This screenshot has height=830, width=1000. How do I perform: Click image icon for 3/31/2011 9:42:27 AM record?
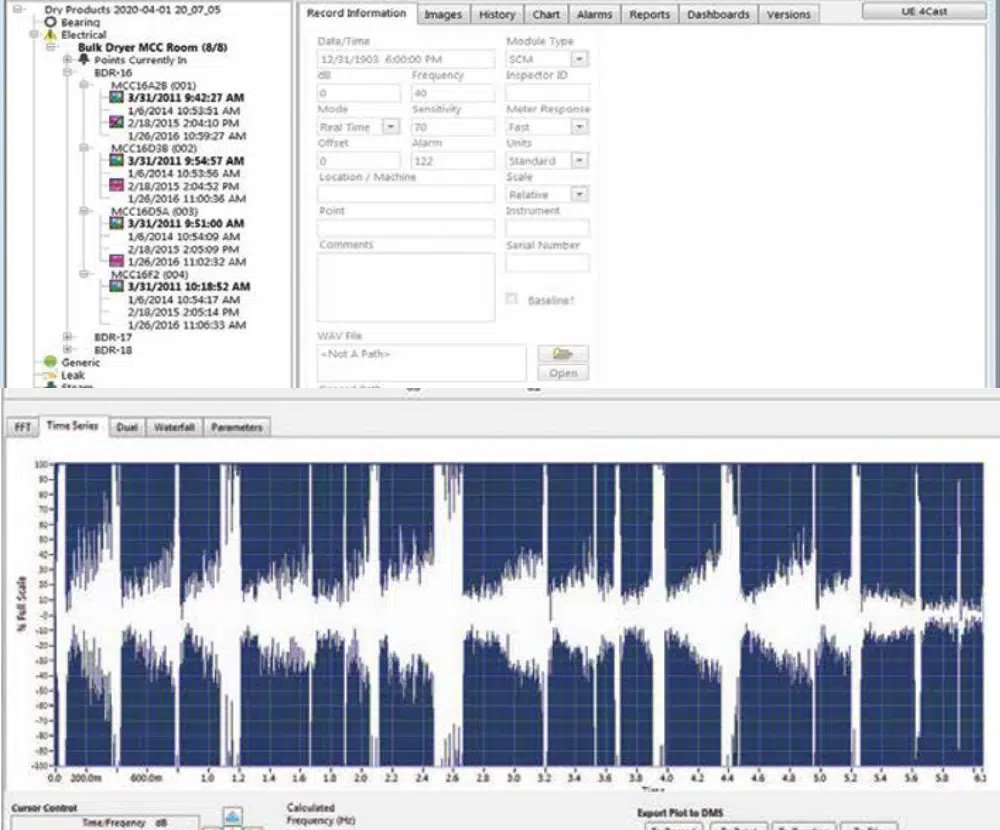117,98
